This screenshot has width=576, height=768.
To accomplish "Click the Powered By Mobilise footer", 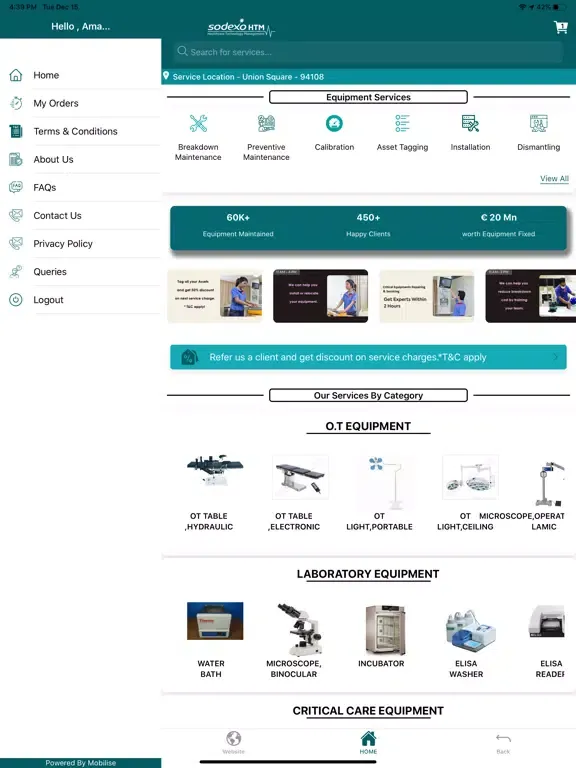I will point(81,763).
